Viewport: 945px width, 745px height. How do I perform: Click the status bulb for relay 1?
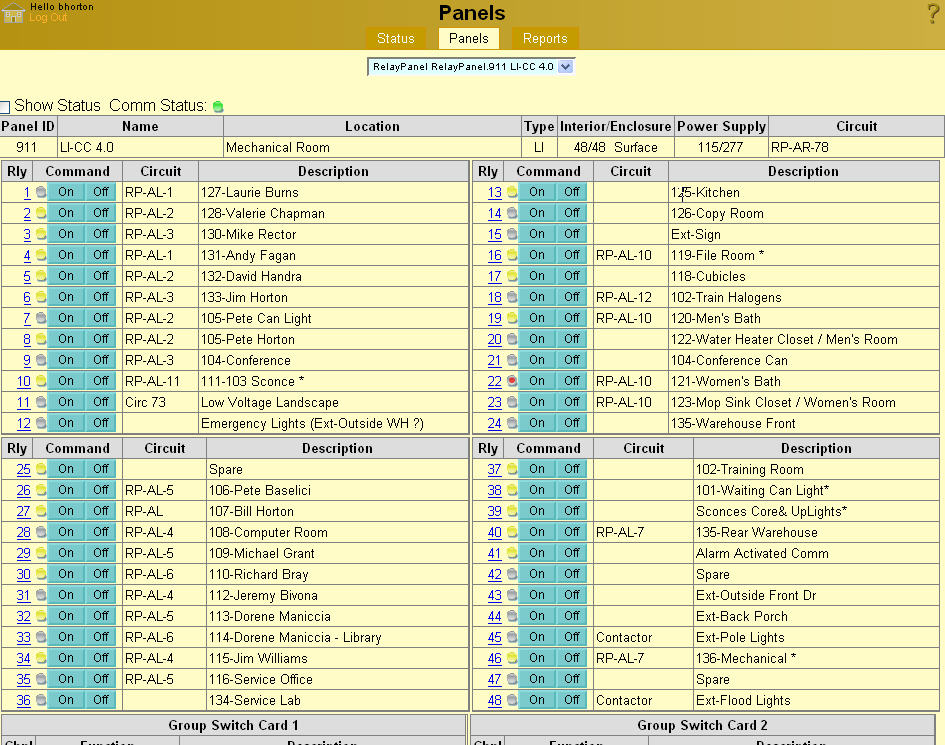41,192
